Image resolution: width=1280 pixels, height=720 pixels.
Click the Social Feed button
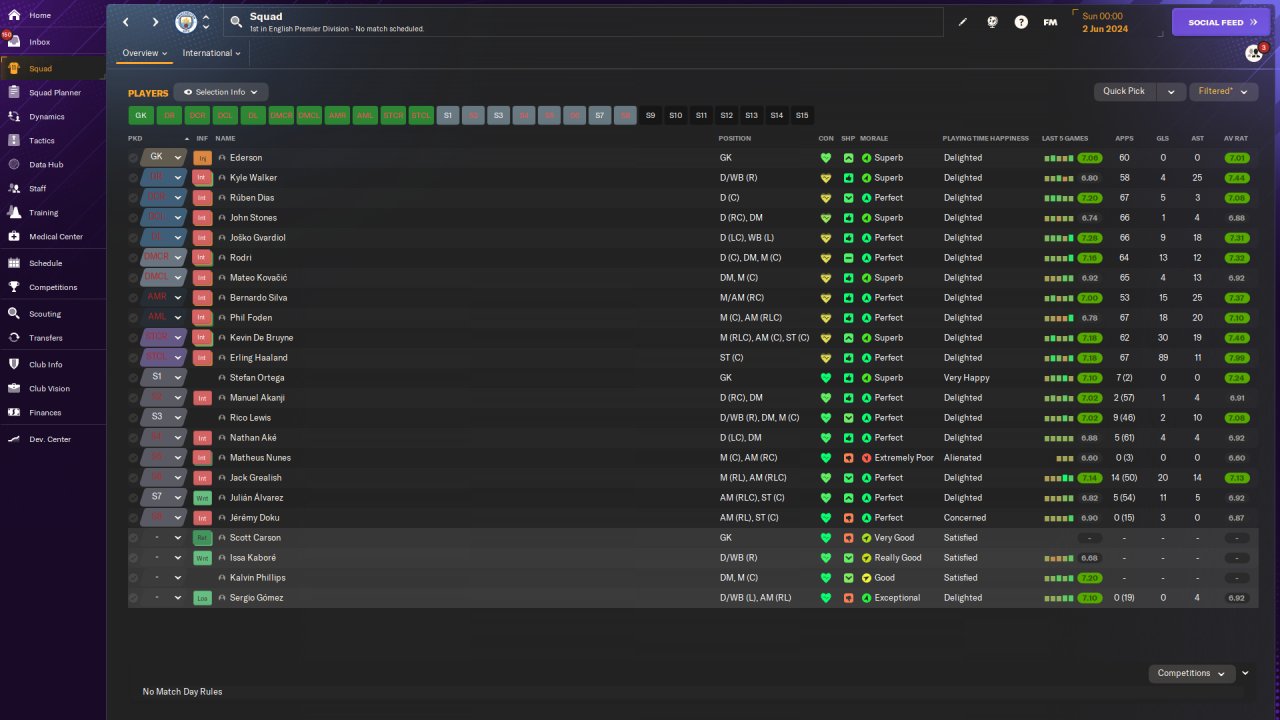pyautogui.click(x=1221, y=22)
